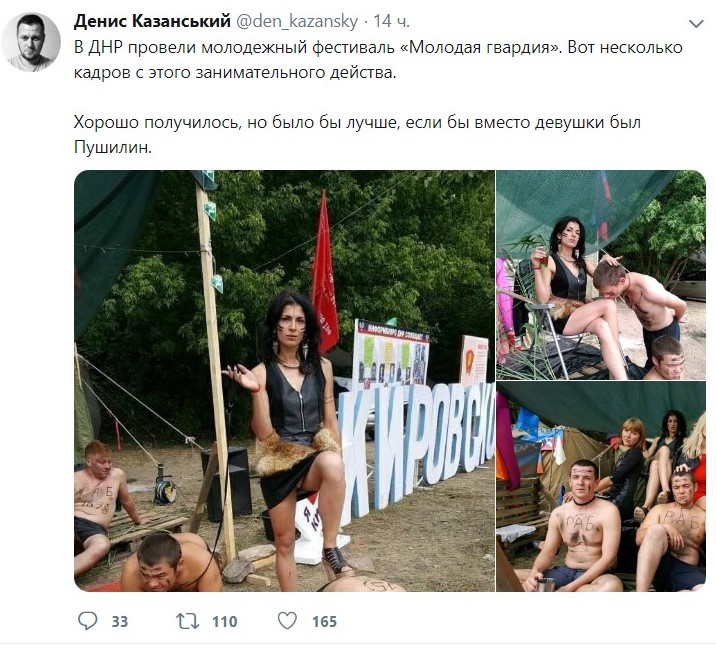Click the «Молодая гвардия» phrase in tweet
This screenshot has width=716, height=648.
pos(481,47)
